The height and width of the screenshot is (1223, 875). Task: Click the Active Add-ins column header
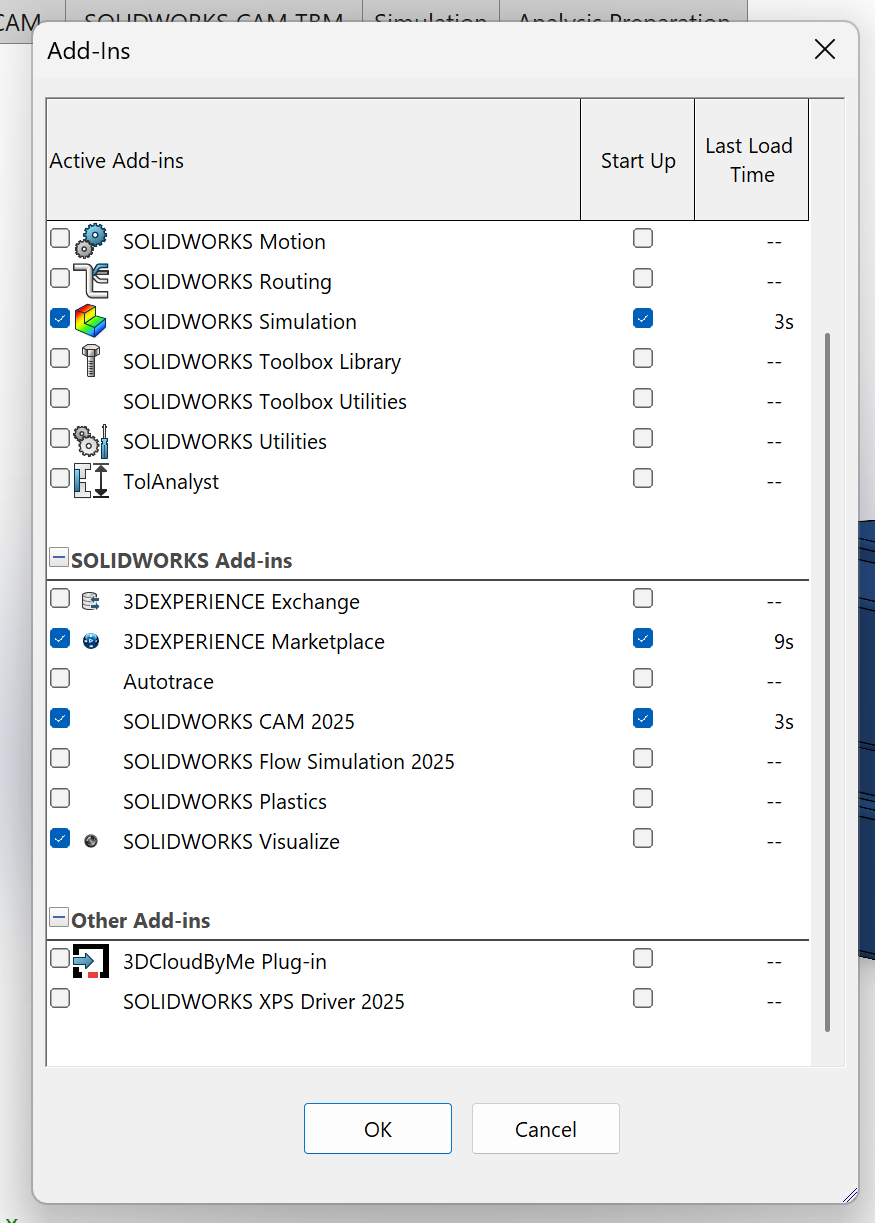click(x=313, y=160)
